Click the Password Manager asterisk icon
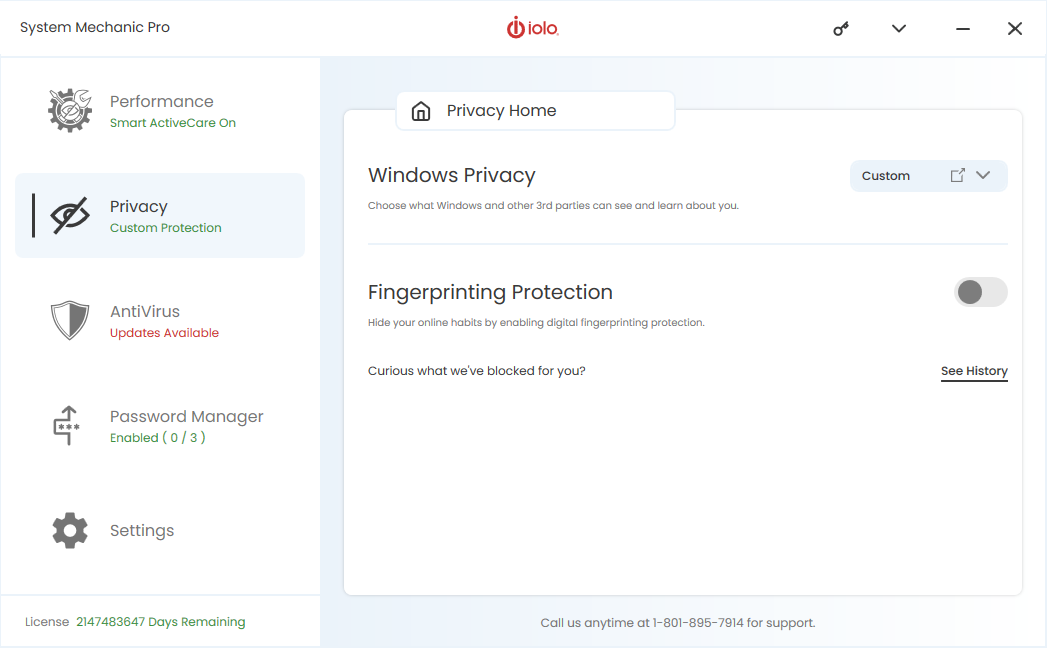The image size is (1047, 648). [x=67, y=426]
